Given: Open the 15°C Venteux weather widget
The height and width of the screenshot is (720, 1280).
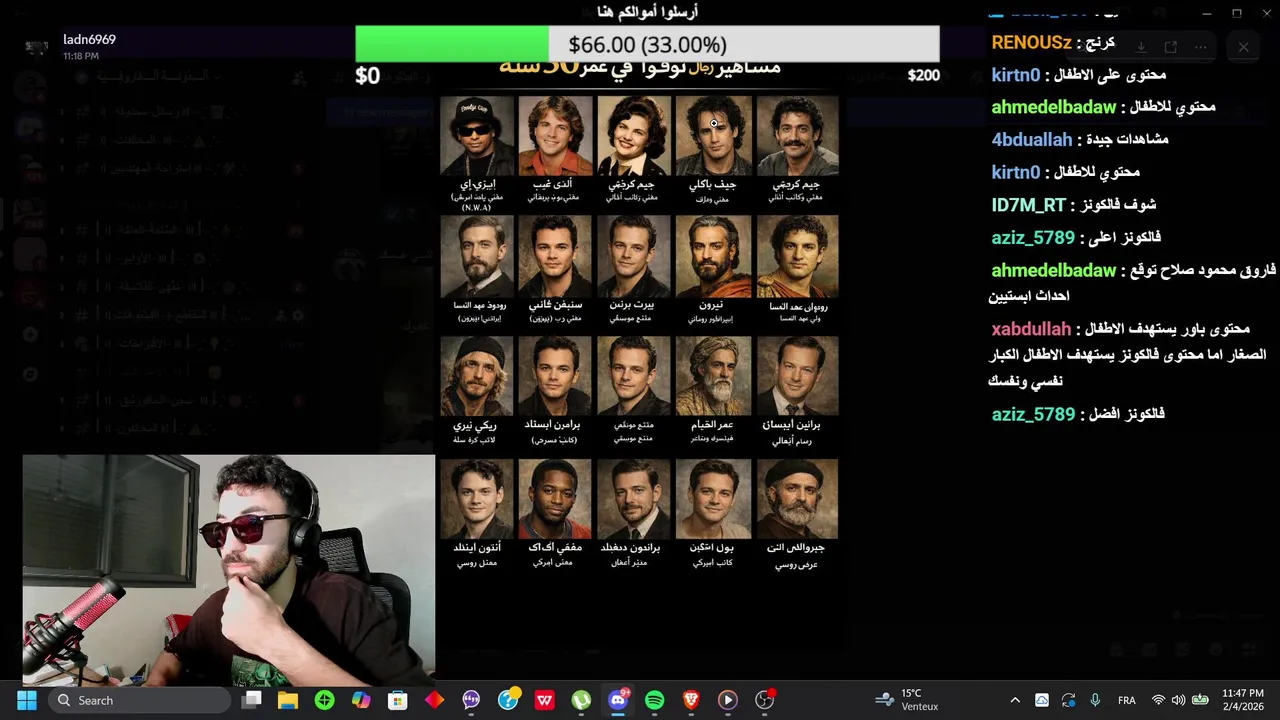Looking at the screenshot, I should tap(906, 700).
